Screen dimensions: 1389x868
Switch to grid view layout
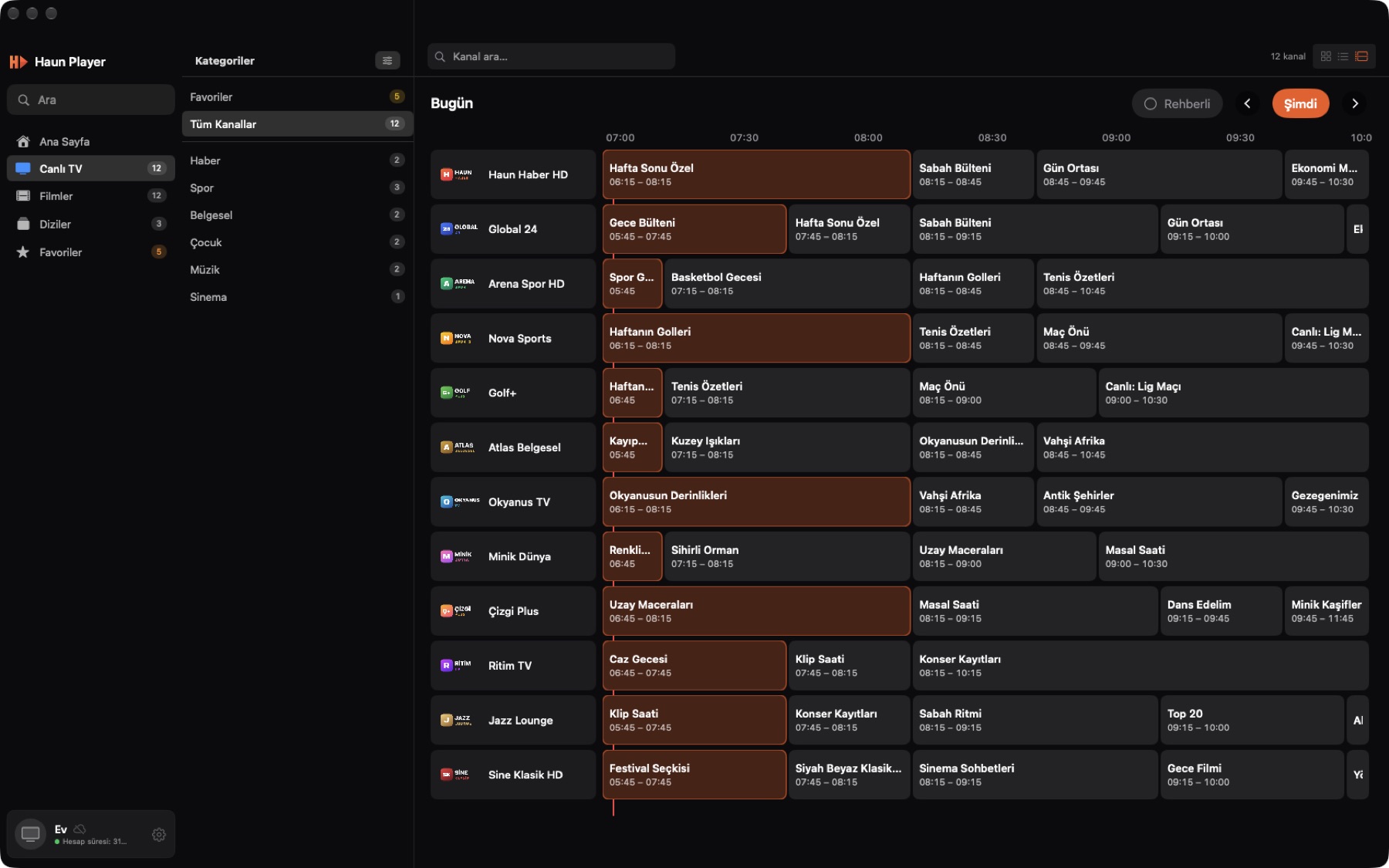pyautogui.click(x=1326, y=56)
